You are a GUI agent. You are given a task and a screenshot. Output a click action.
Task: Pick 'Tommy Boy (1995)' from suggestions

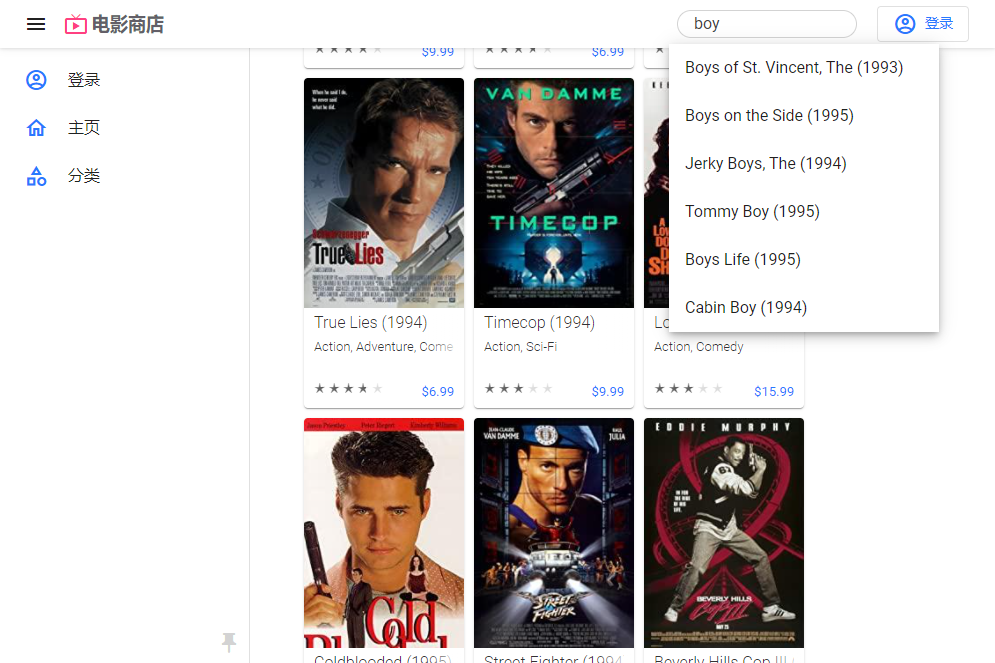point(752,212)
